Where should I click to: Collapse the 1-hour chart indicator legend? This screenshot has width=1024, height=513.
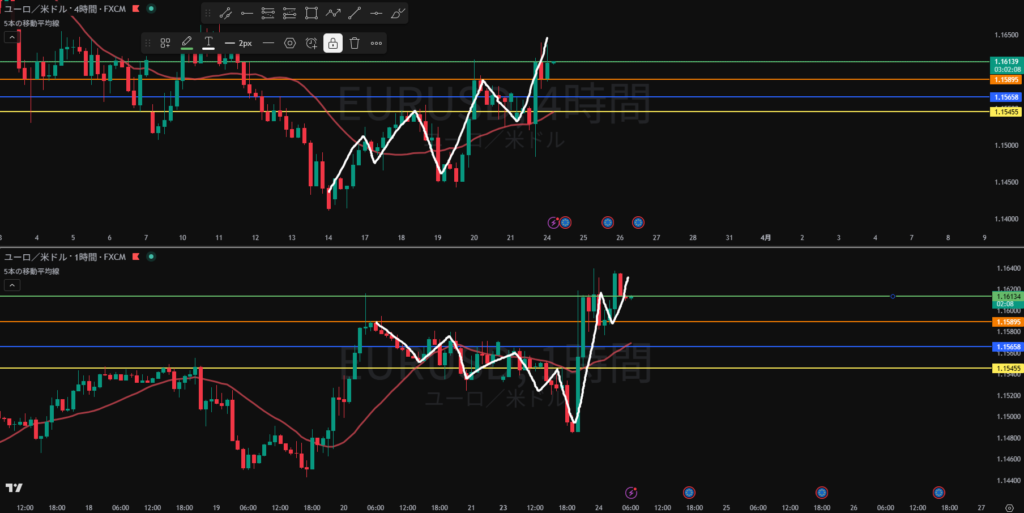click(x=12, y=287)
